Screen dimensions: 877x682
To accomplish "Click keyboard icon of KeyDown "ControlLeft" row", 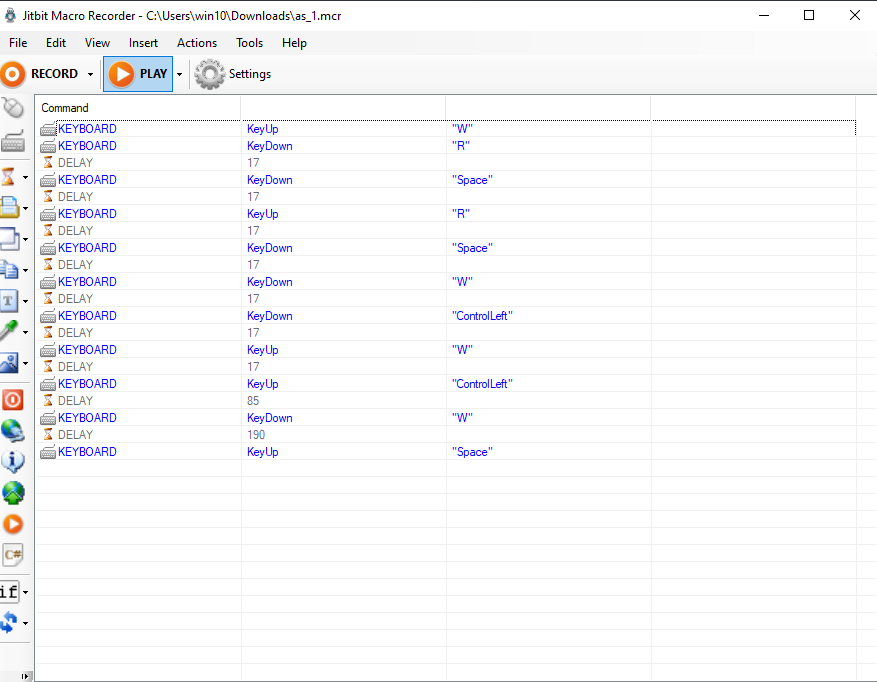I will [48, 316].
